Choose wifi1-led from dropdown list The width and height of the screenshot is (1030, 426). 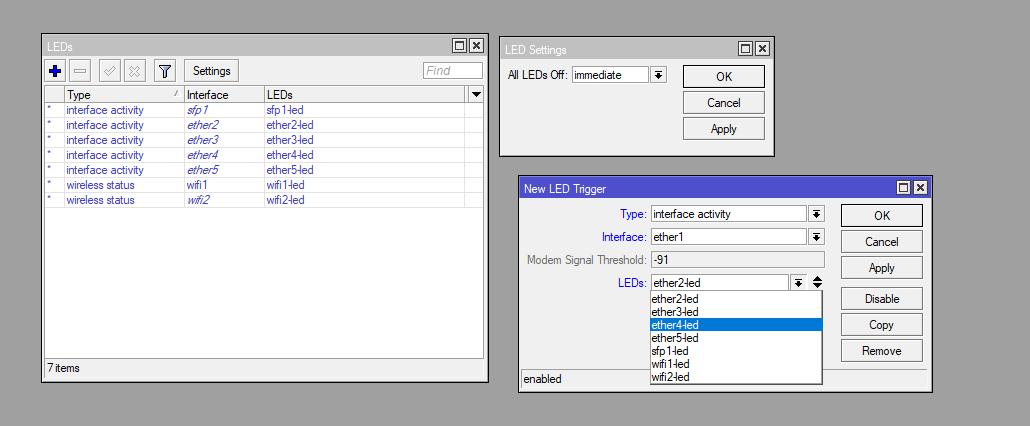[736, 364]
